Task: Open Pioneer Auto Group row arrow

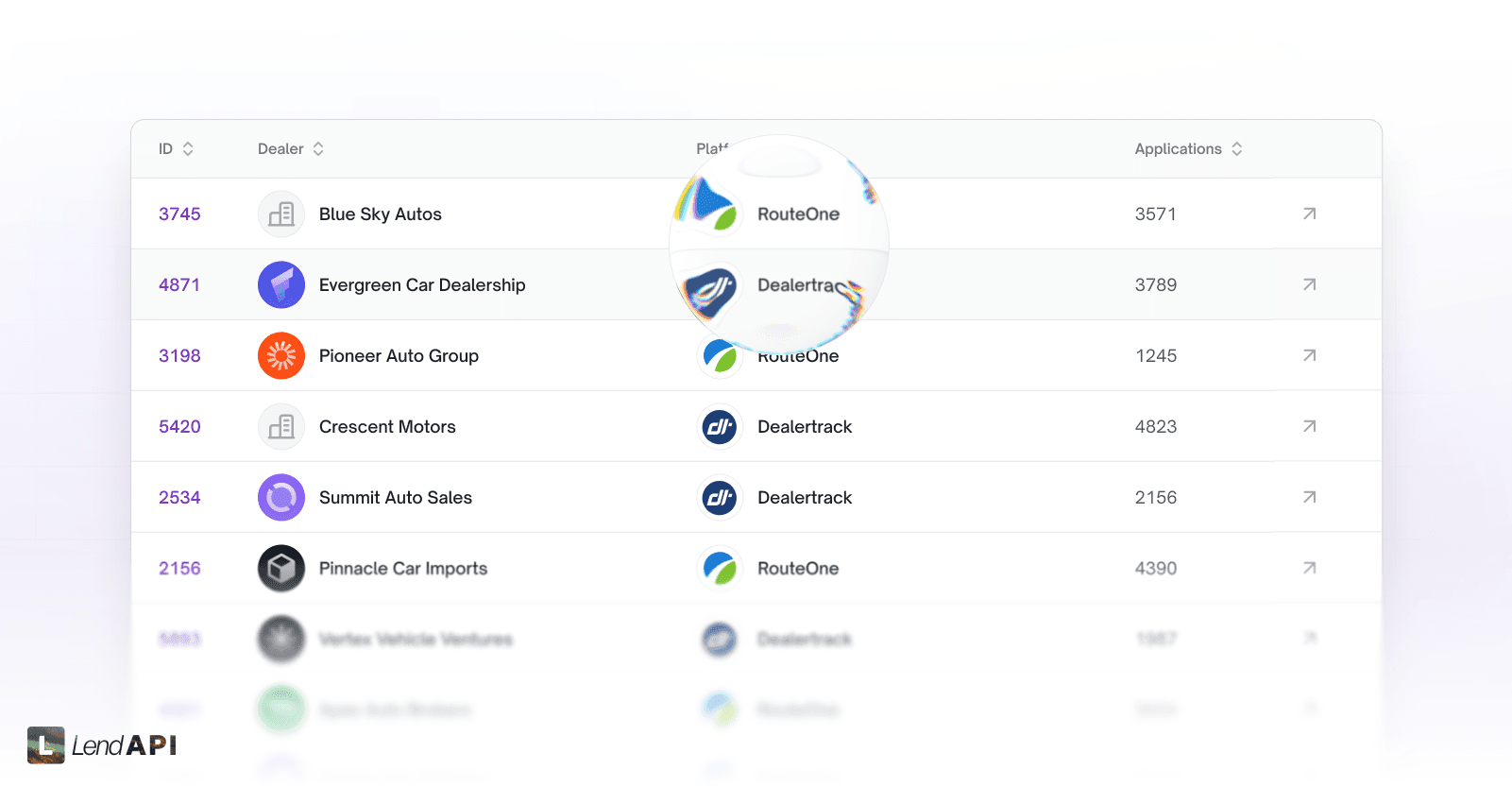Action: click(1310, 355)
